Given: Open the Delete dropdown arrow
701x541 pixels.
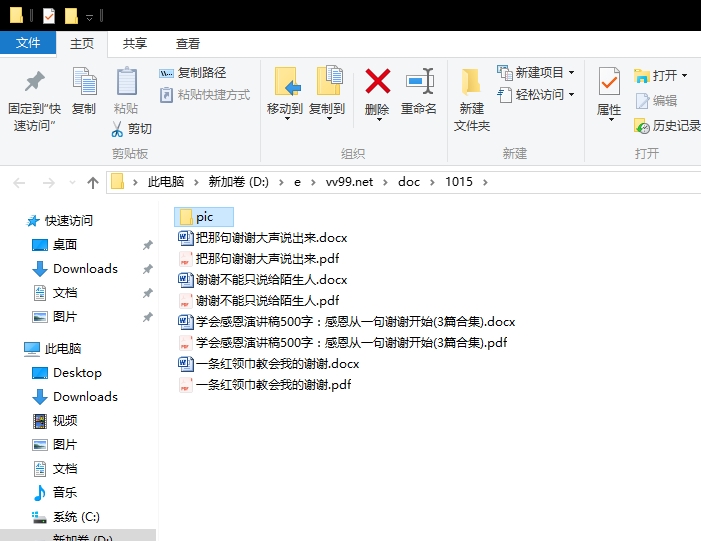Looking at the screenshot, I should click(379, 120).
